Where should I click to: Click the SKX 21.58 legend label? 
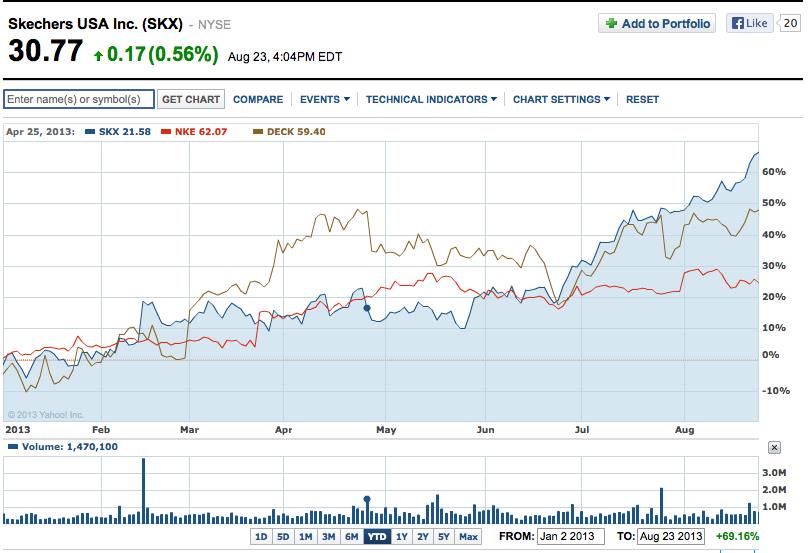(x=125, y=132)
